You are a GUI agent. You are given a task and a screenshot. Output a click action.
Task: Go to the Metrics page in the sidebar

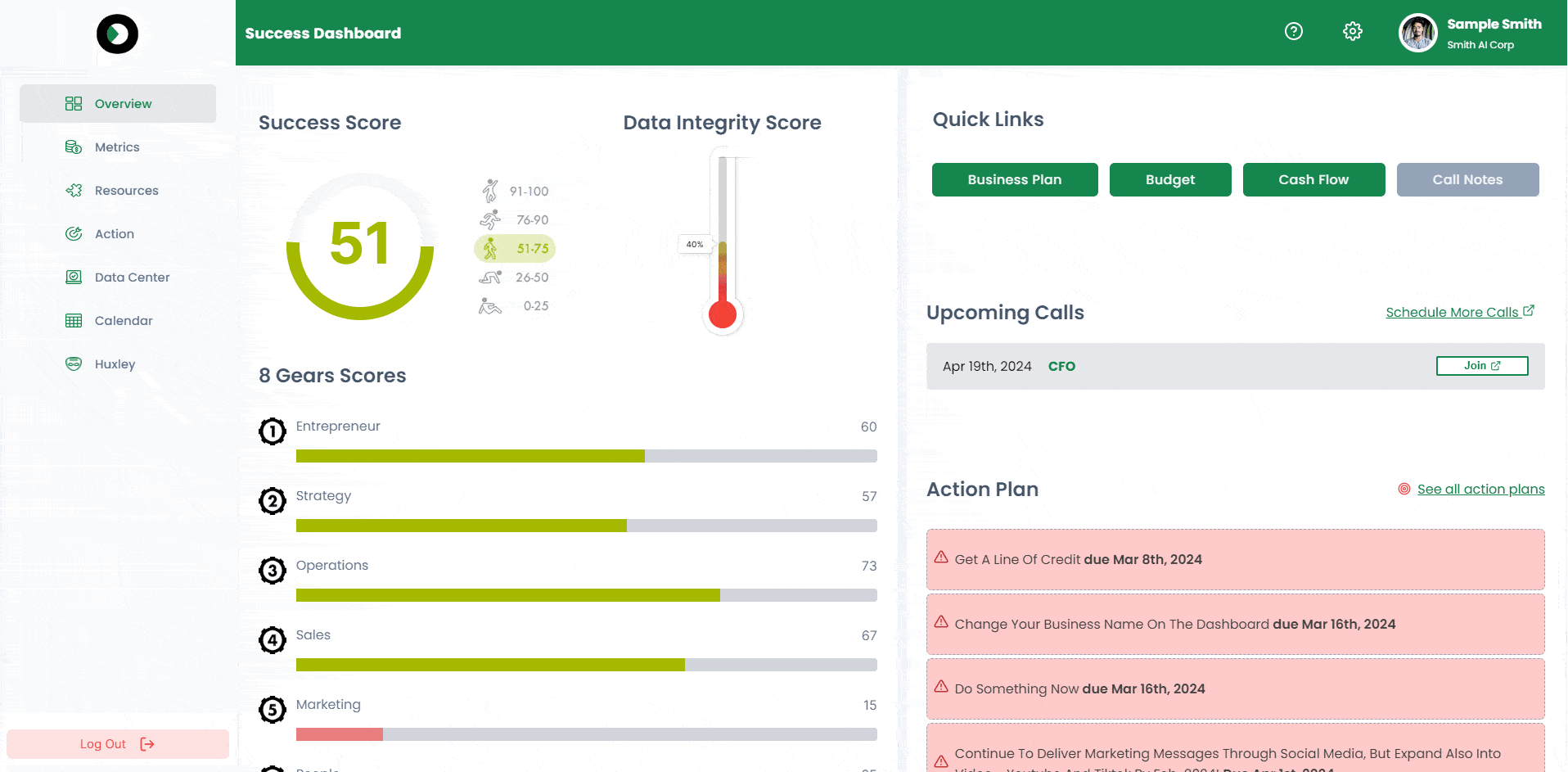click(117, 147)
